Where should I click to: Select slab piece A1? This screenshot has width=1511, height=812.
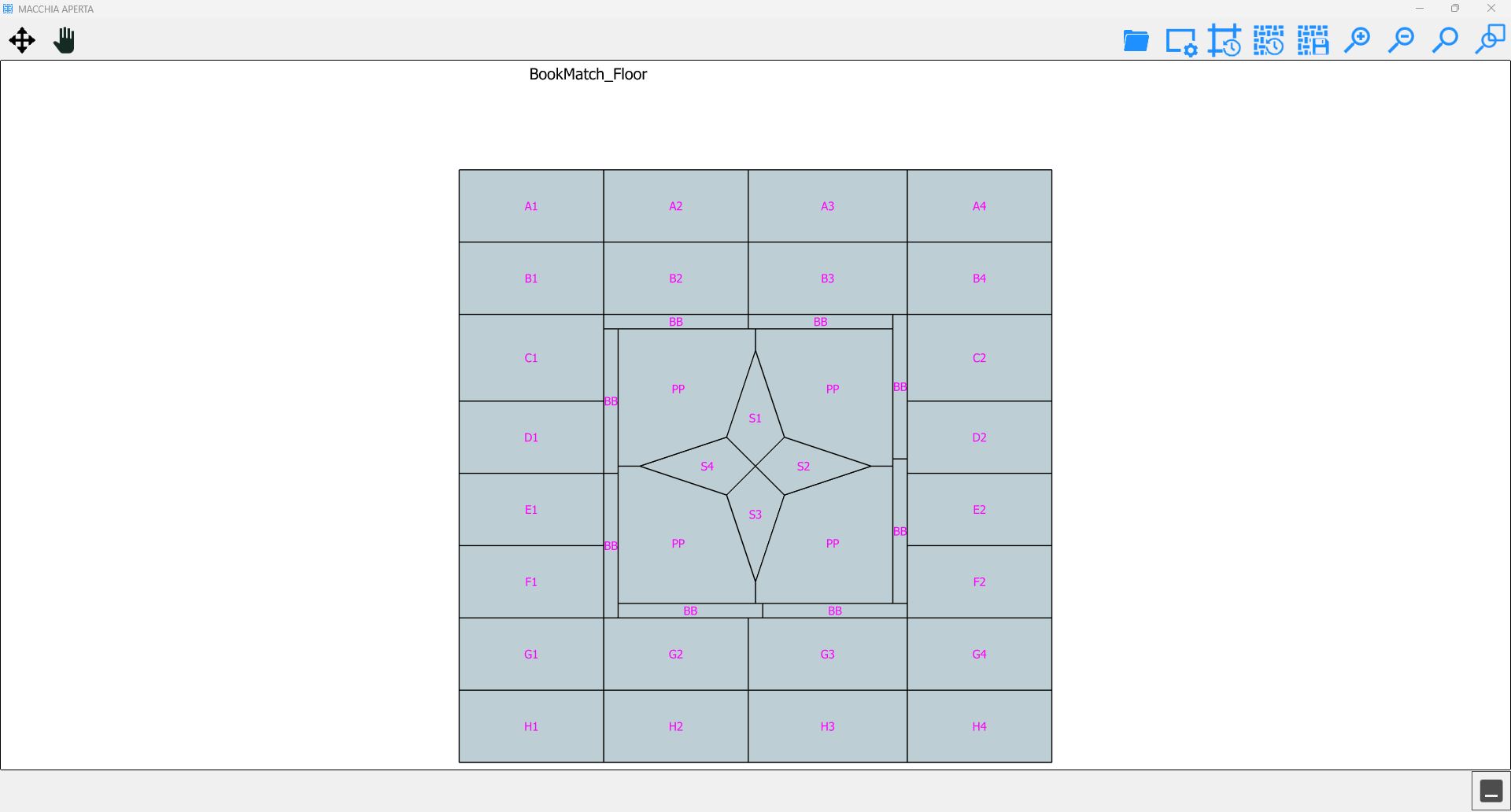[x=531, y=206]
